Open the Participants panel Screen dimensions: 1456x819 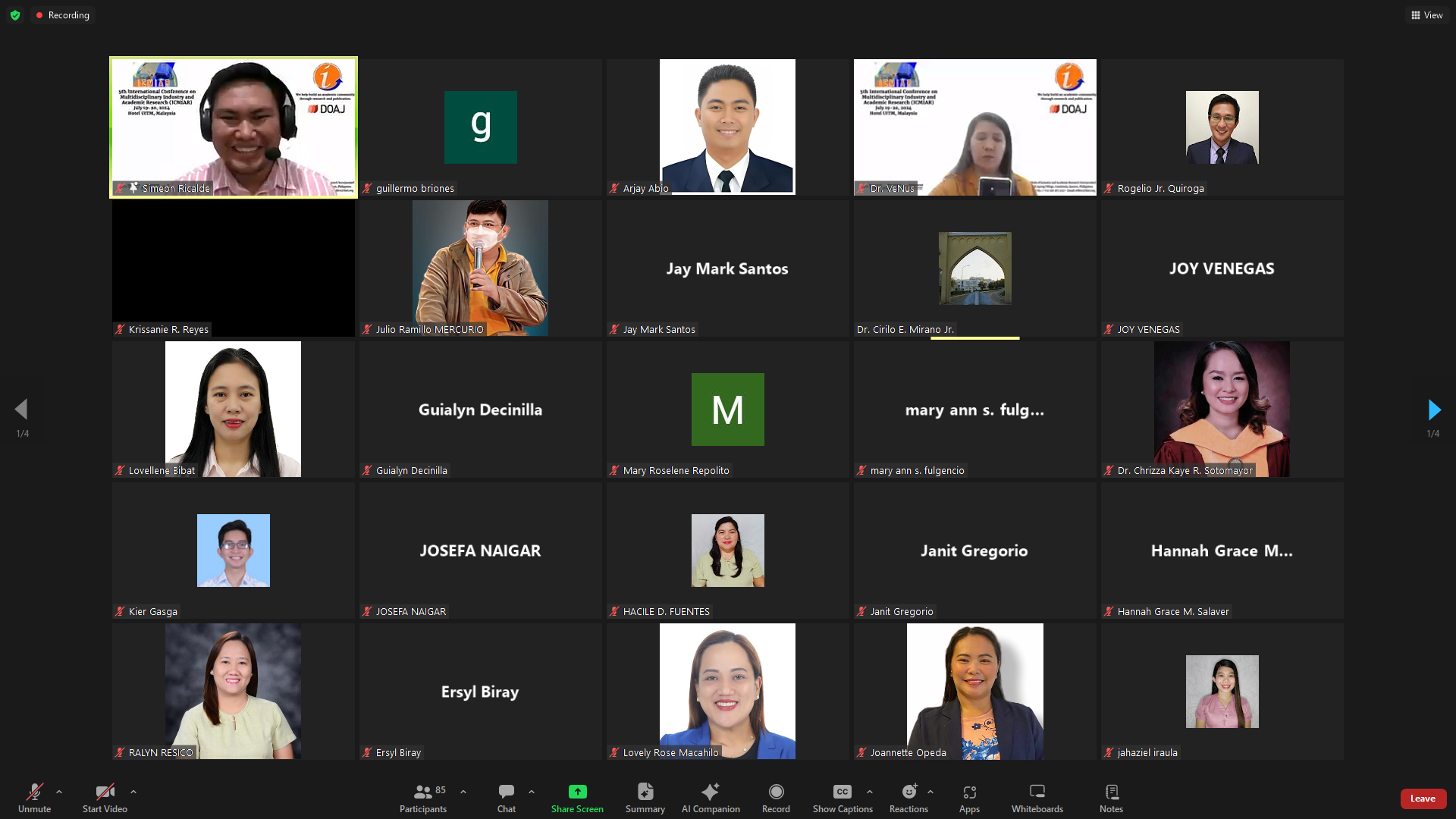423,798
